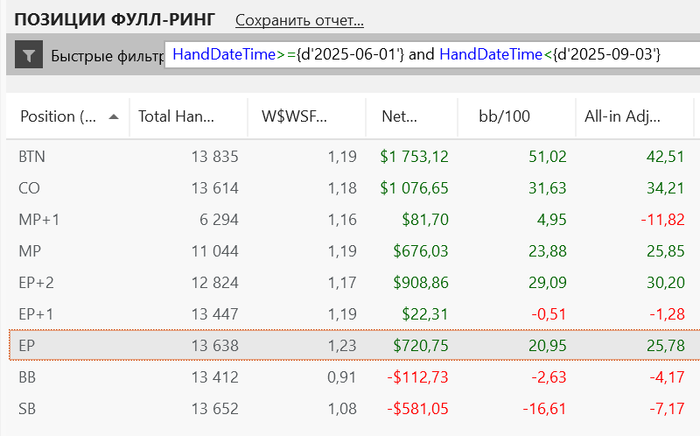Viewport: 700px width, 436px height.
Task: Click the Position column sort arrow
Action: pos(114,116)
